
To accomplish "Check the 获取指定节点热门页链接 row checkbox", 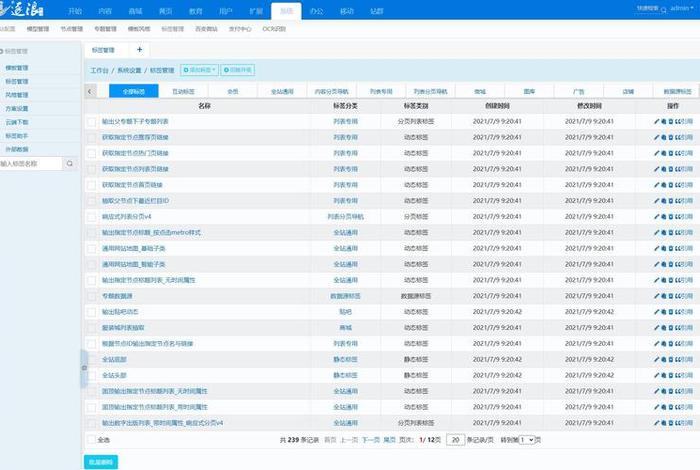I will (x=92, y=154).
